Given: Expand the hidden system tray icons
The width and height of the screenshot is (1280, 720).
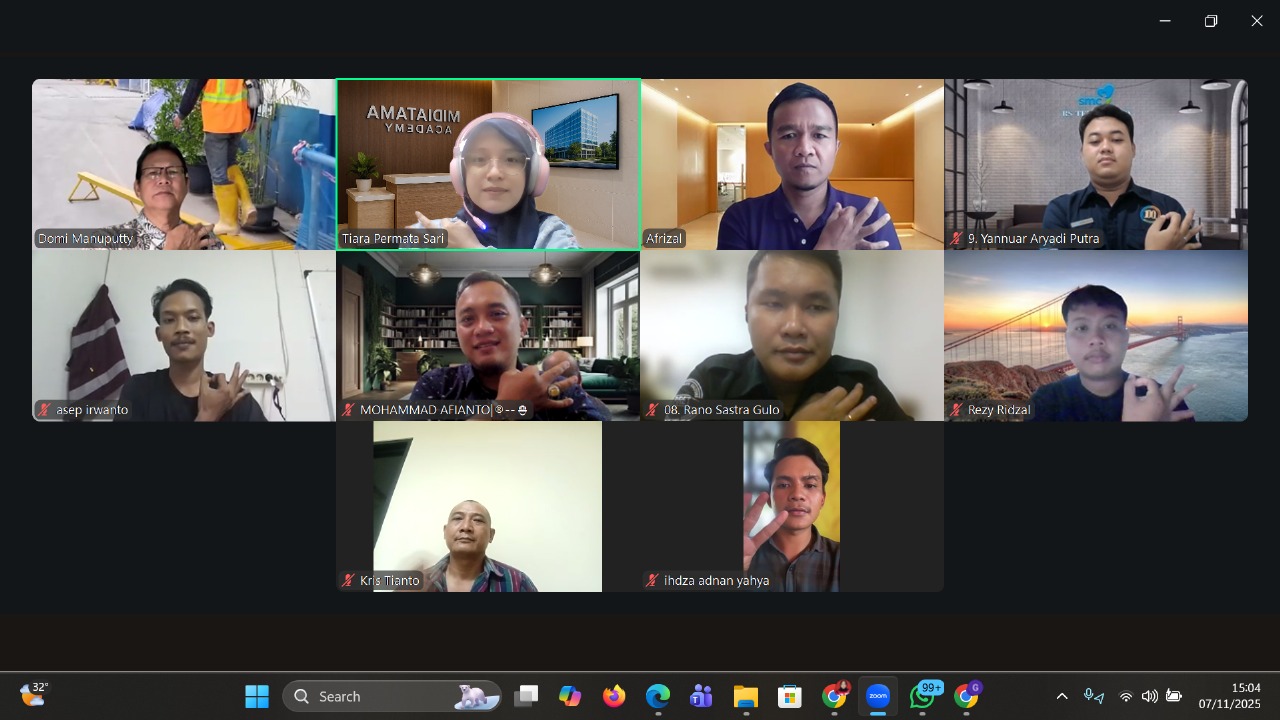Looking at the screenshot, I should (1062, 696).
